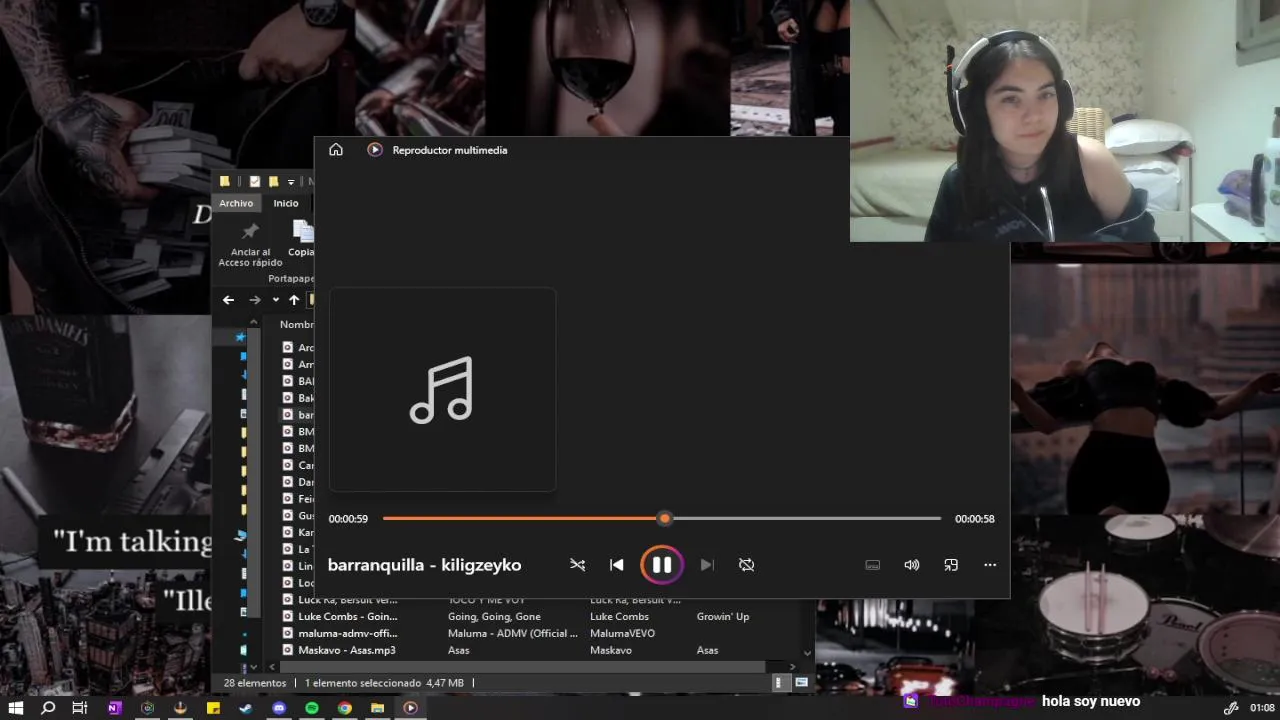Open the Windows Start menu
The width and height of the screenshot is (1280, 720).
[16, 708]
